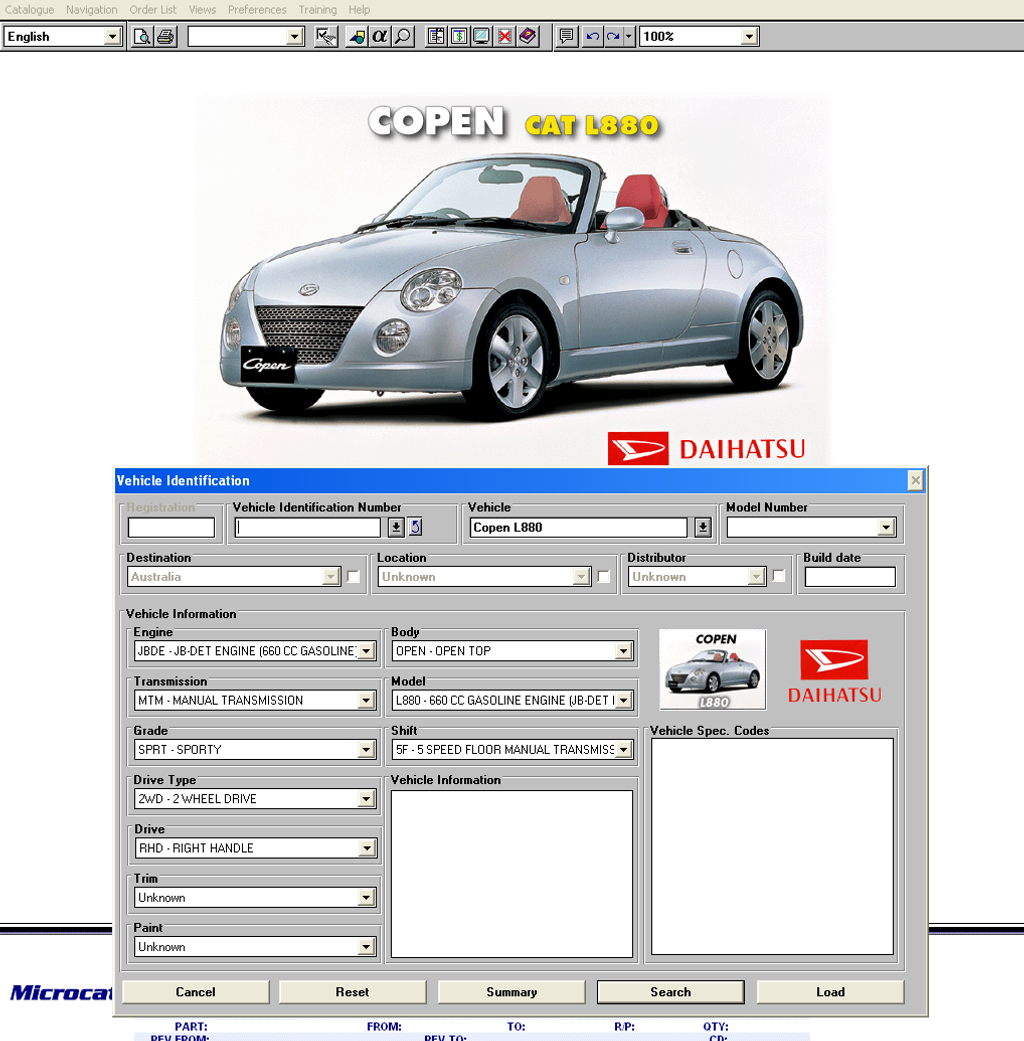Open the Training menu

(x=317, y=9)
